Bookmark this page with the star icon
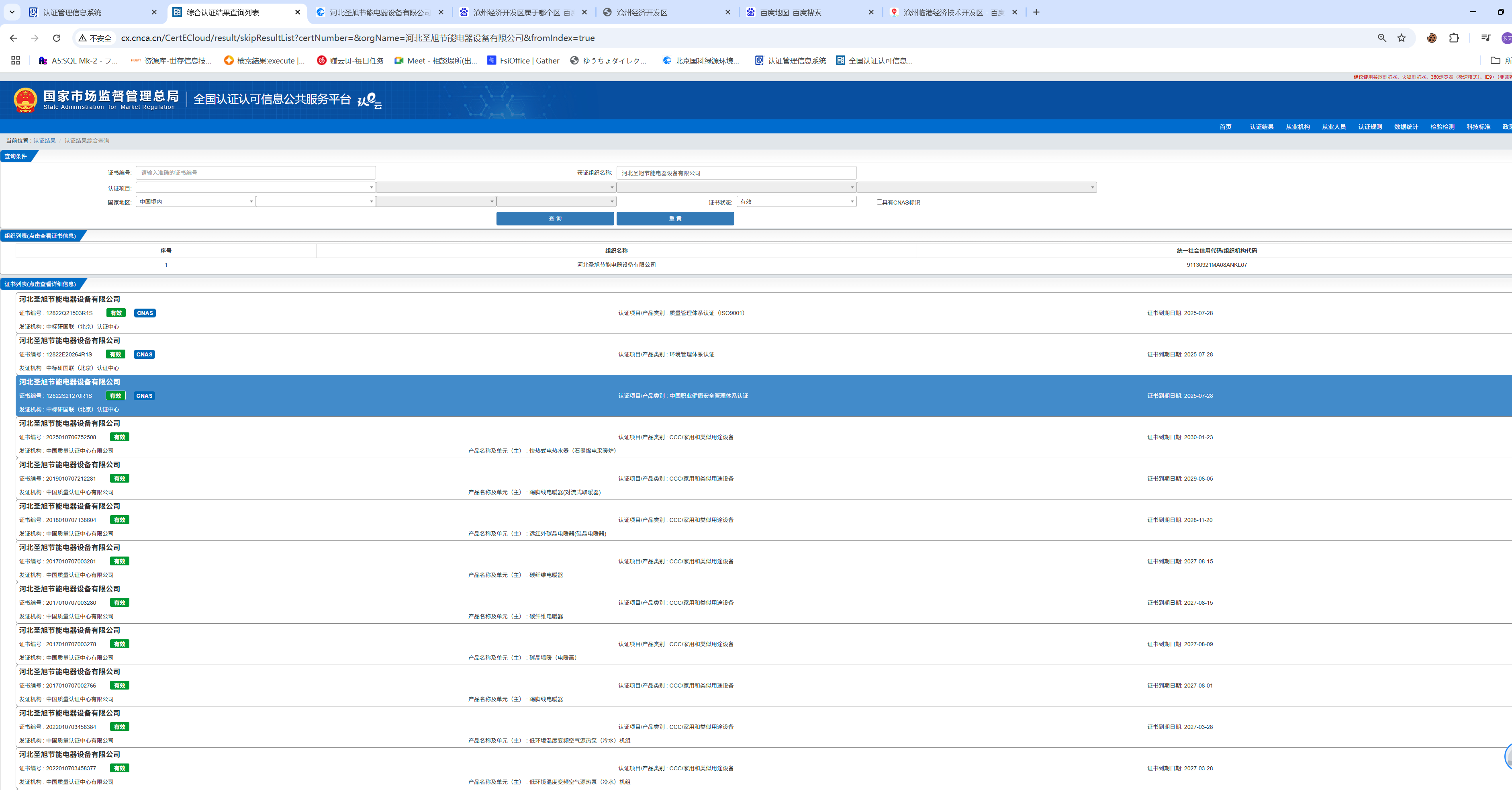1512x790 pixels. tap(1401, 38)
